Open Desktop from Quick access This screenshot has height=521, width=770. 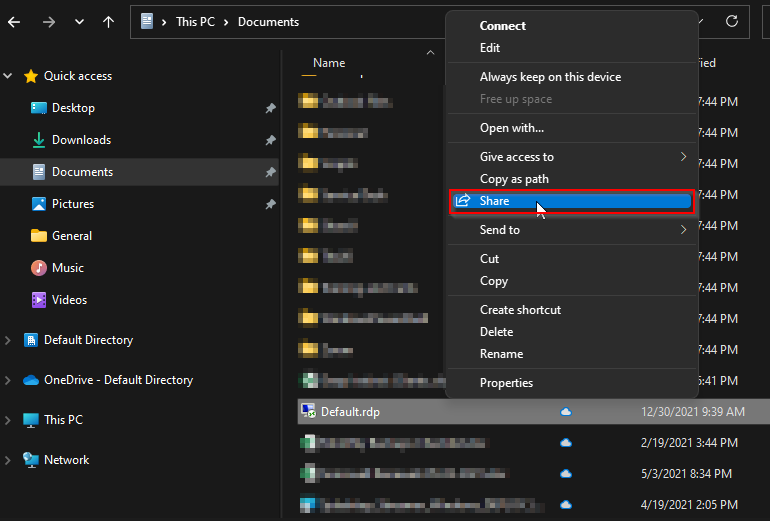(73, 108)
